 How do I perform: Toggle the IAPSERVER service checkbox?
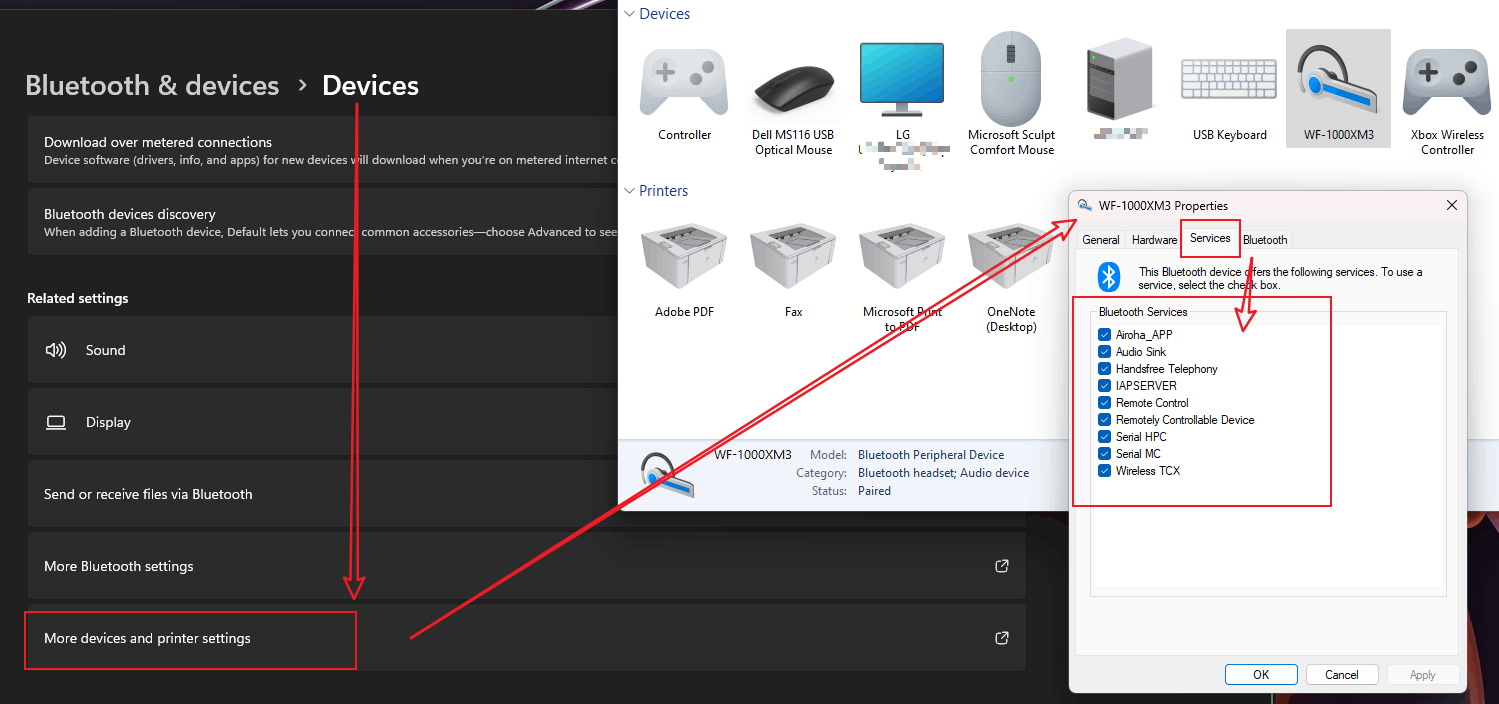coord(1105,386)
